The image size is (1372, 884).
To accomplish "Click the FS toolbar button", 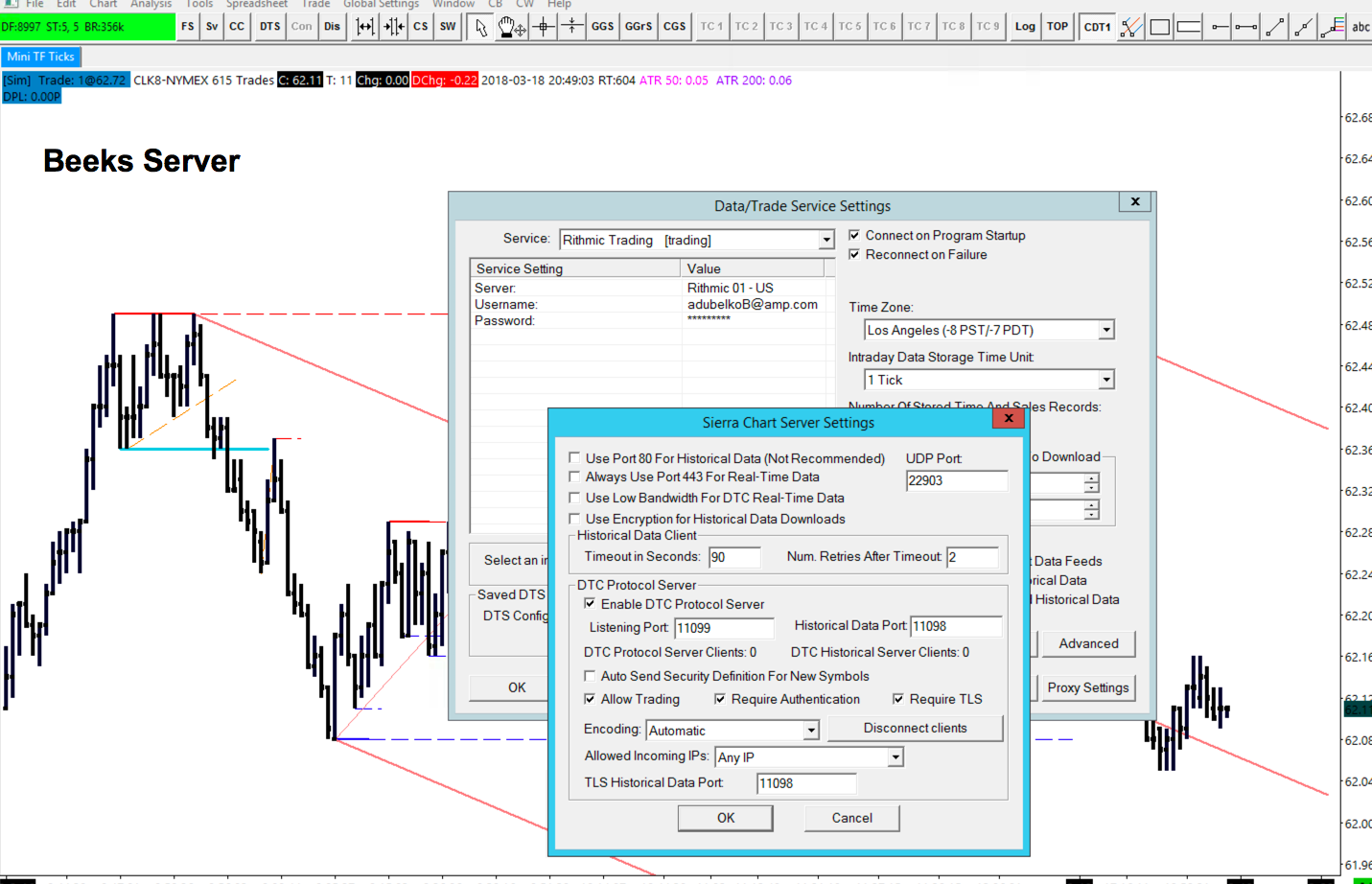I will [x=188, y=27].
